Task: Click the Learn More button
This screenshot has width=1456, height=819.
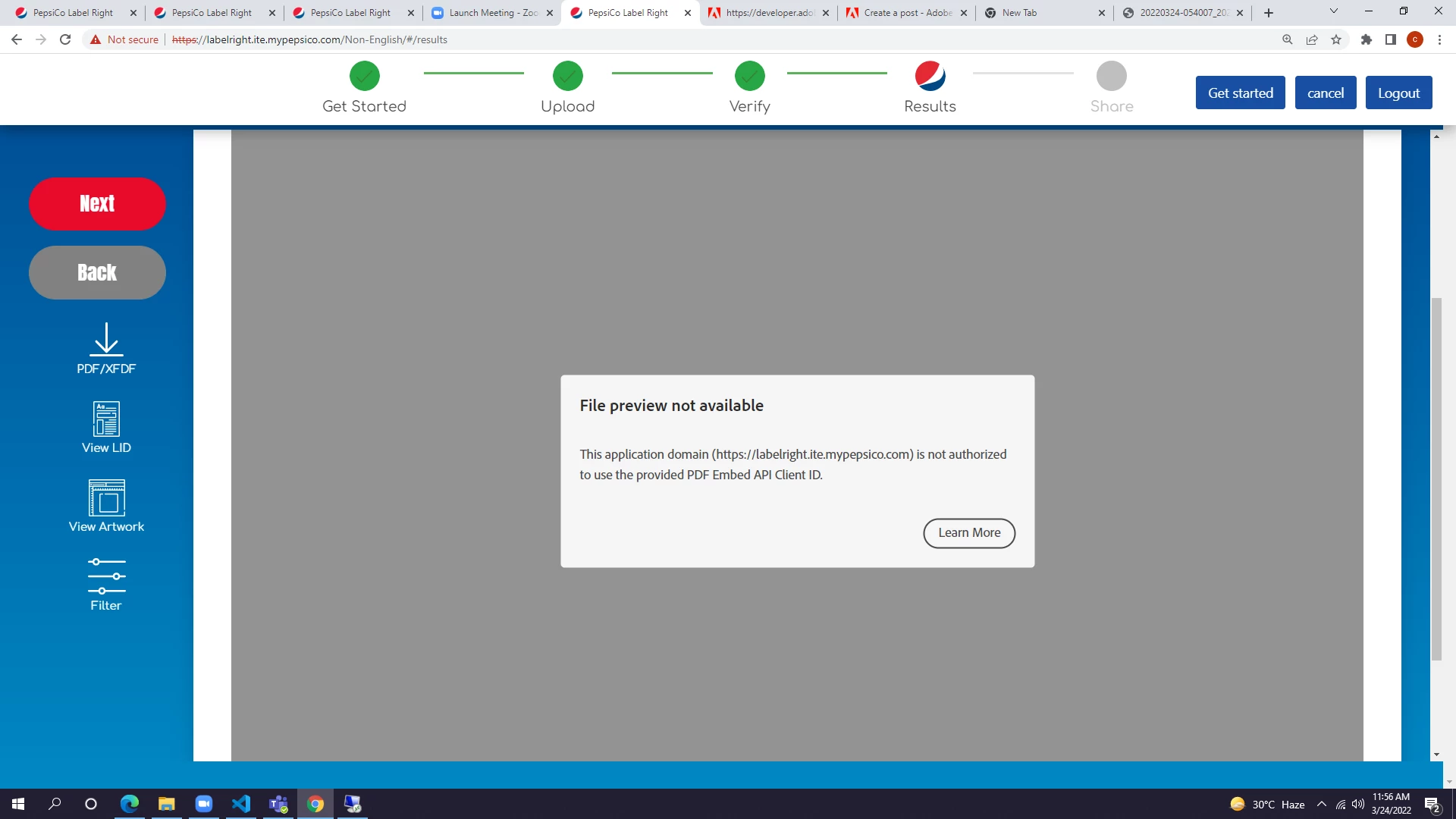Action: (x=968, y=532)
